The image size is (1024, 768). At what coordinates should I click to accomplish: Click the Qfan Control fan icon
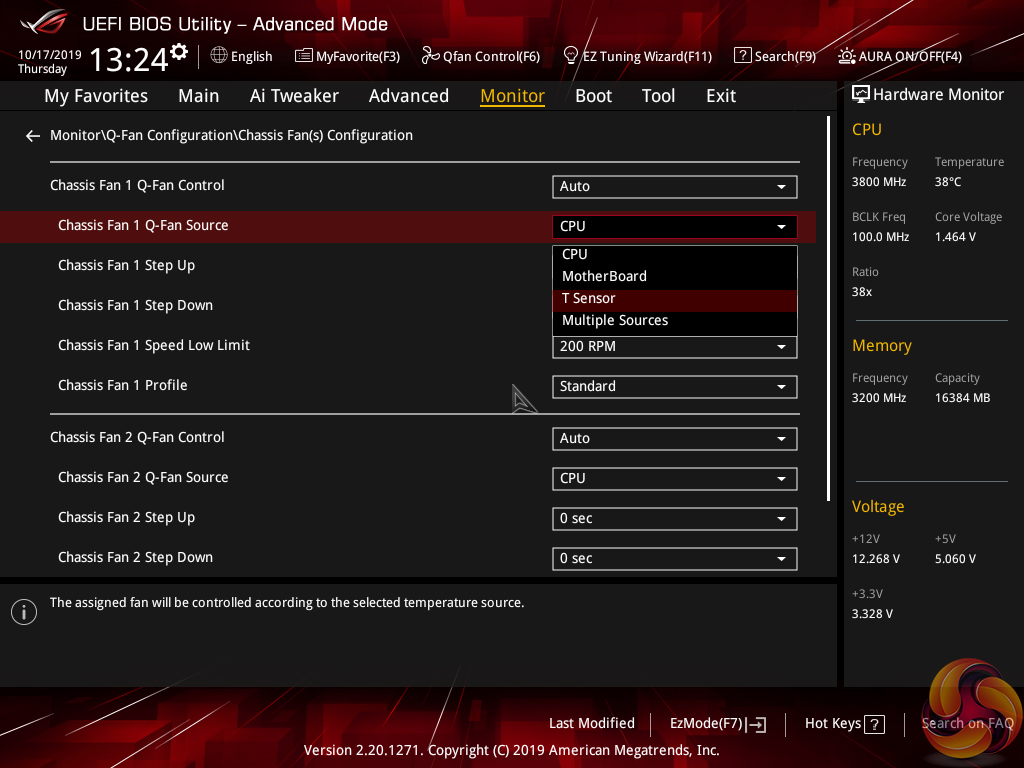(x=430, y=56)
